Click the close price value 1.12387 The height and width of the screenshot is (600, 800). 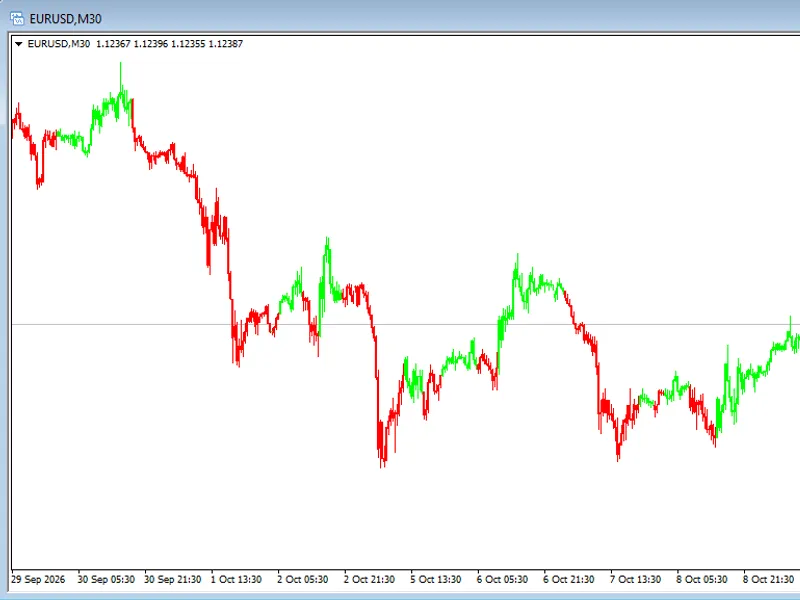(226, 44)
